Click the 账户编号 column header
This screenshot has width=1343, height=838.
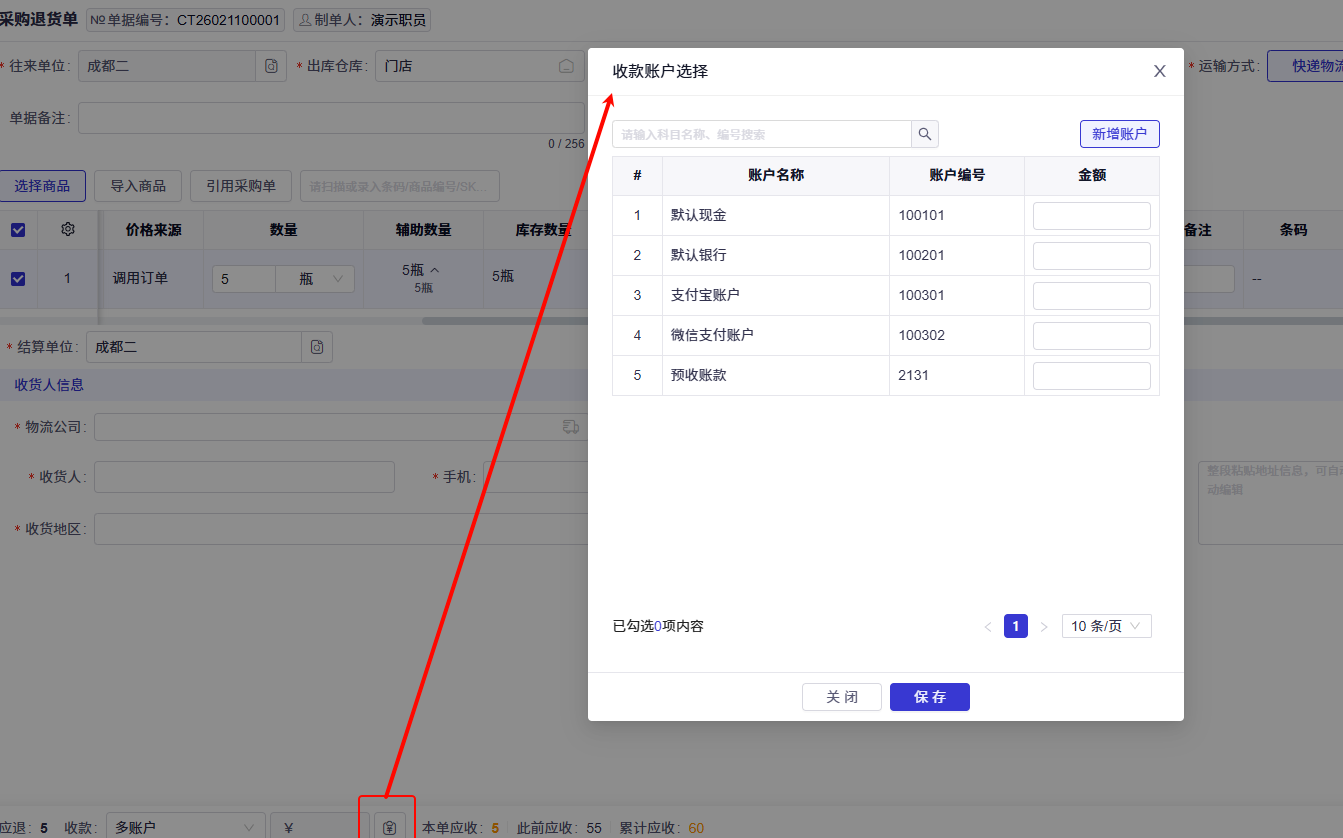pyautogui.click(x=957, y=175)
